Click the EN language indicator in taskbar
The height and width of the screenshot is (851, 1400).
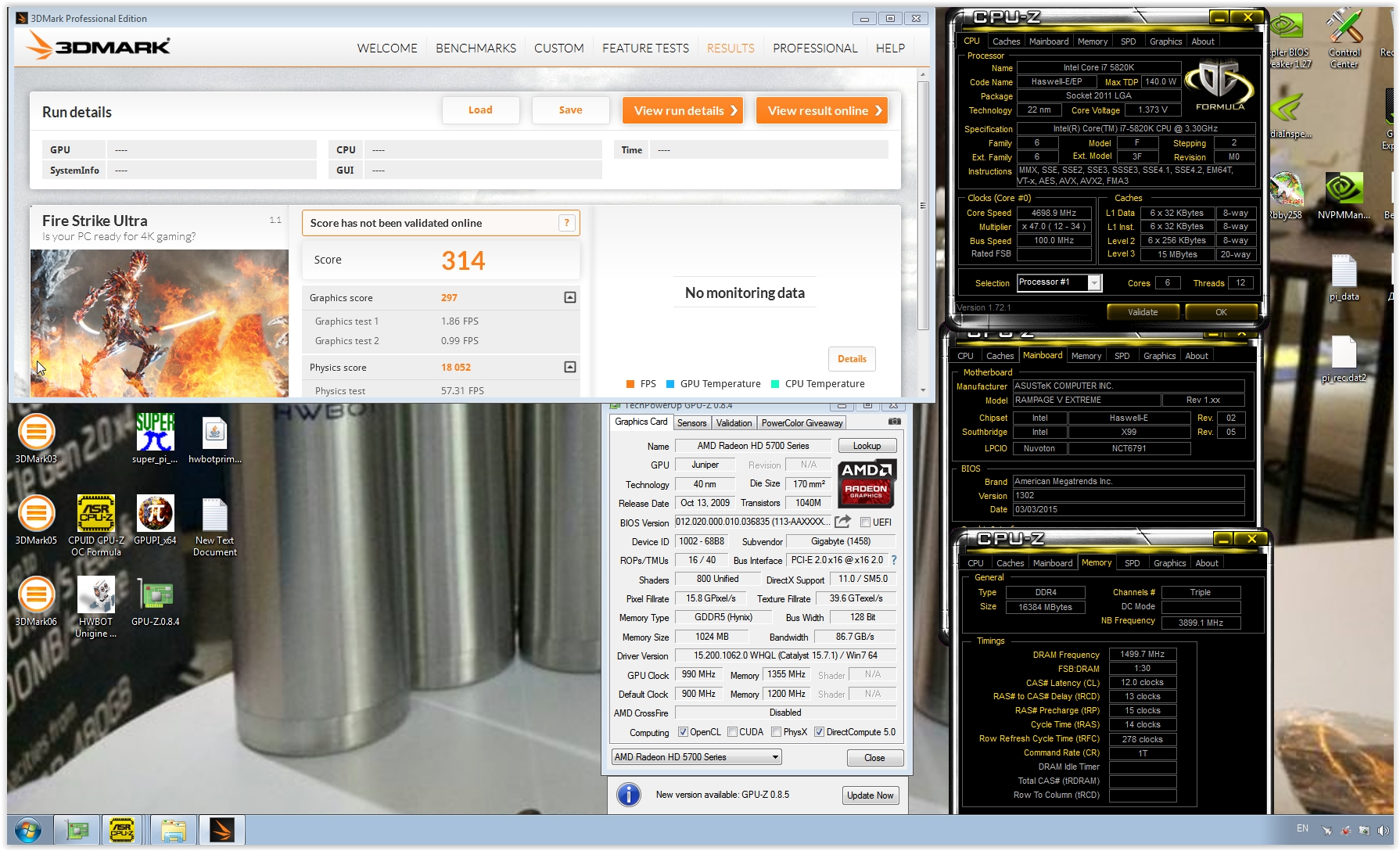(1302, 828)
